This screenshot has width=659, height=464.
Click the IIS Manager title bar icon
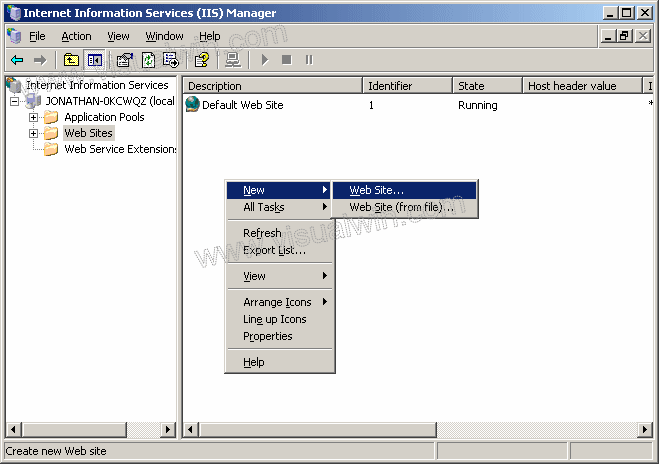14,13
